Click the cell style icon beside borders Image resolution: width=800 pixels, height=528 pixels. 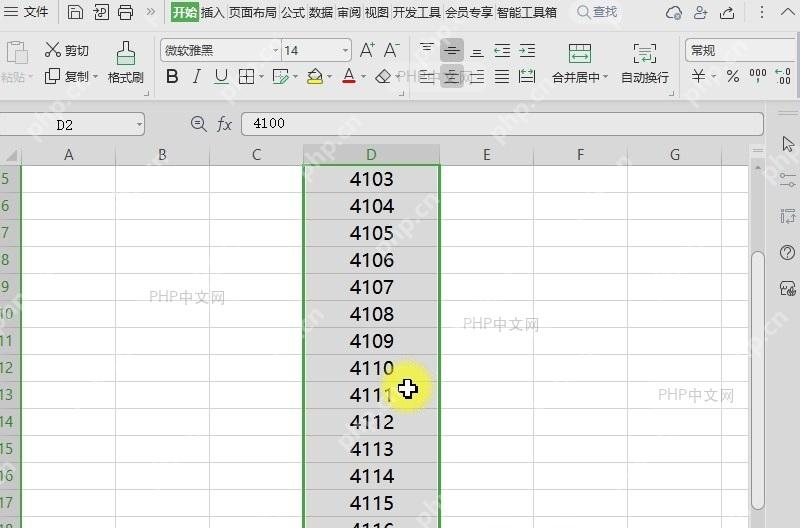pos(280,77)
